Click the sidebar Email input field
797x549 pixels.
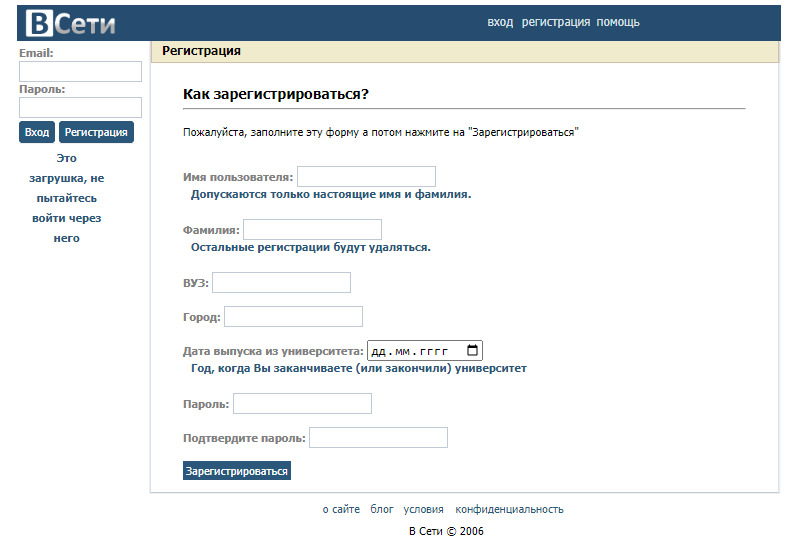point(80,71)
